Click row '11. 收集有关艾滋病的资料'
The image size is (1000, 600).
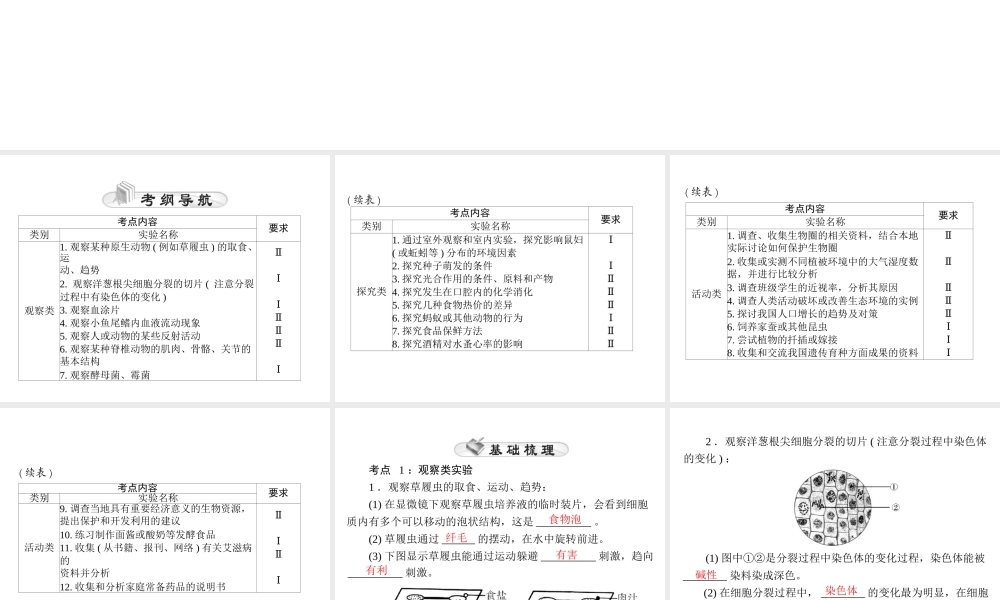[156, 560]
